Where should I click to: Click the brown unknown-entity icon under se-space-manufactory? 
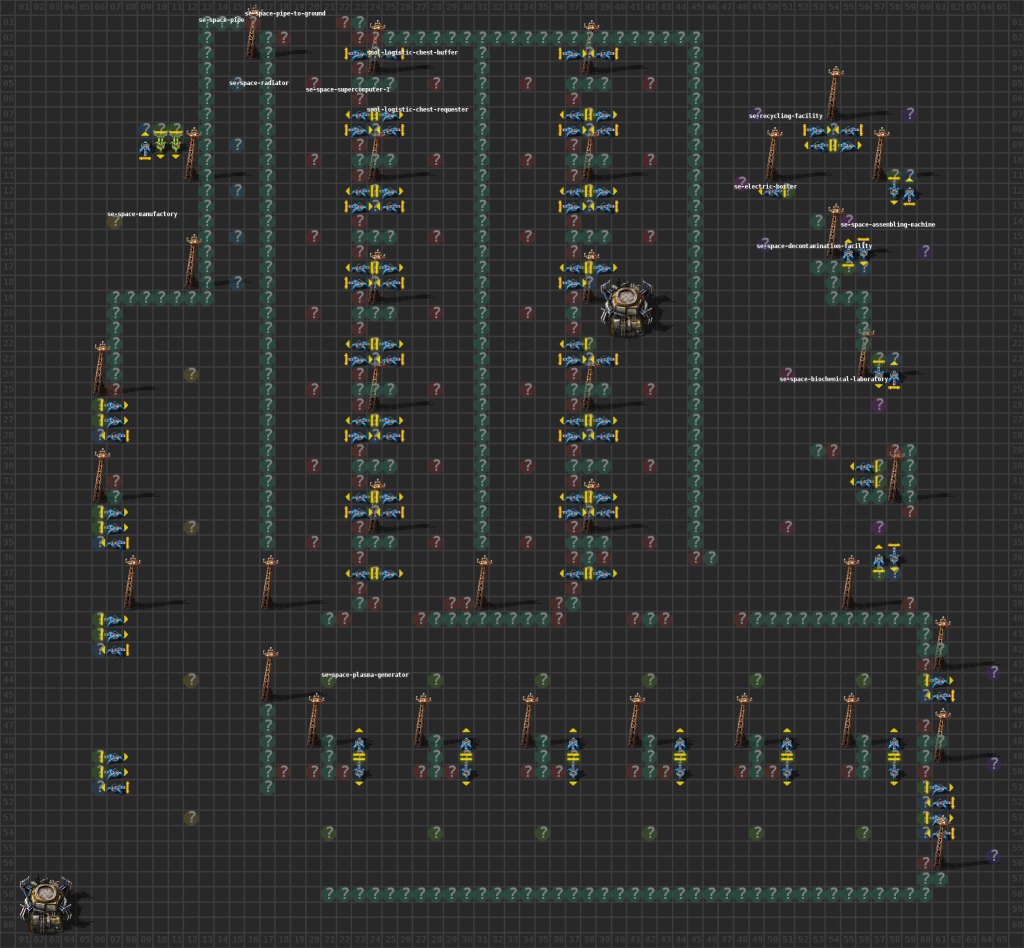(x=114, y=222)
